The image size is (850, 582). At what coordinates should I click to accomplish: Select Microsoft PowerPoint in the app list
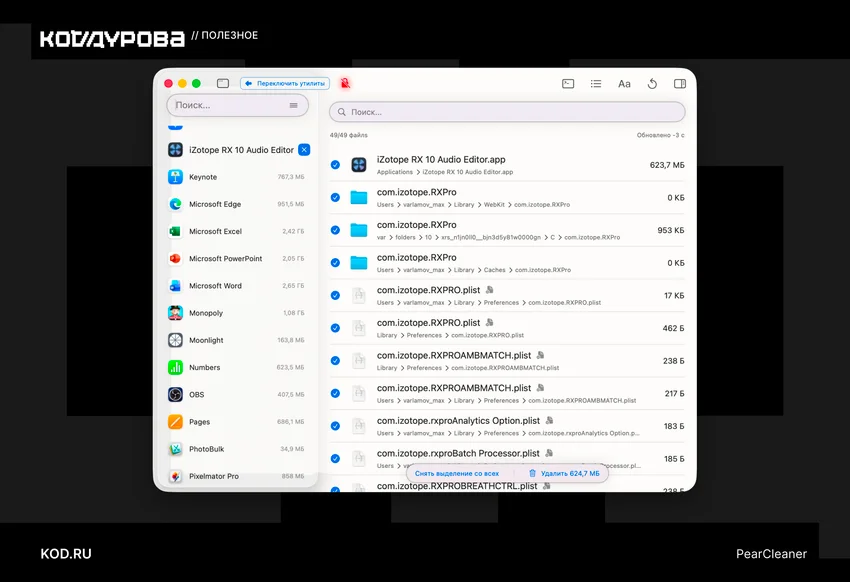[x=237, y=258]
